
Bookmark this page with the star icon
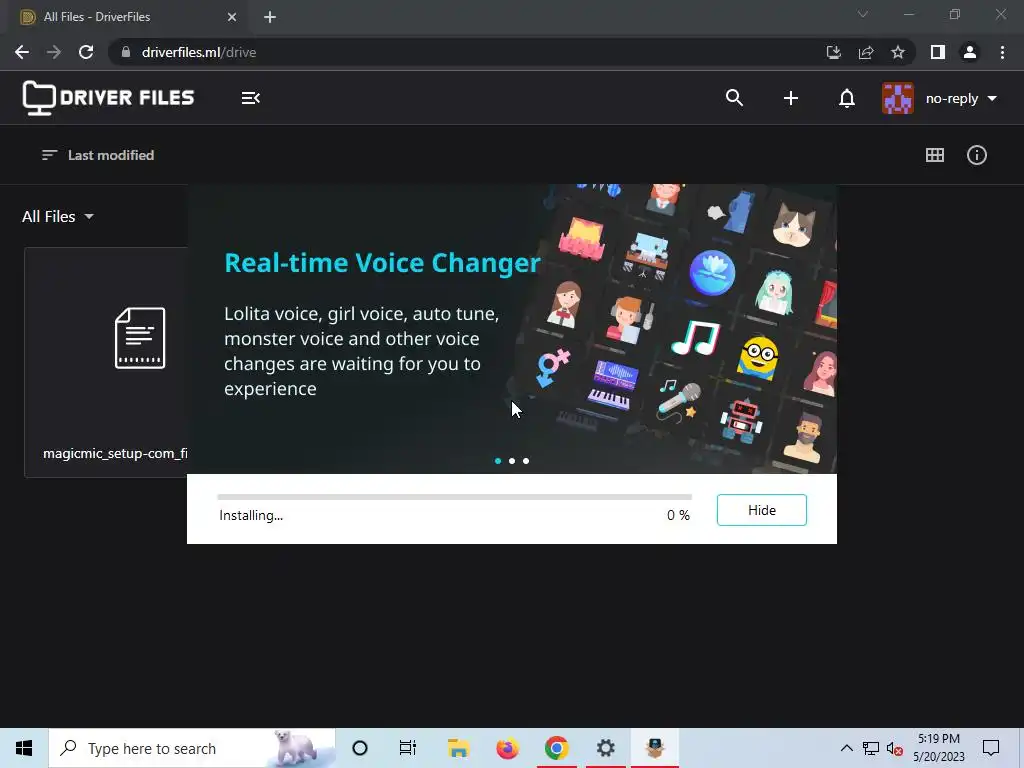click(898, 52)
